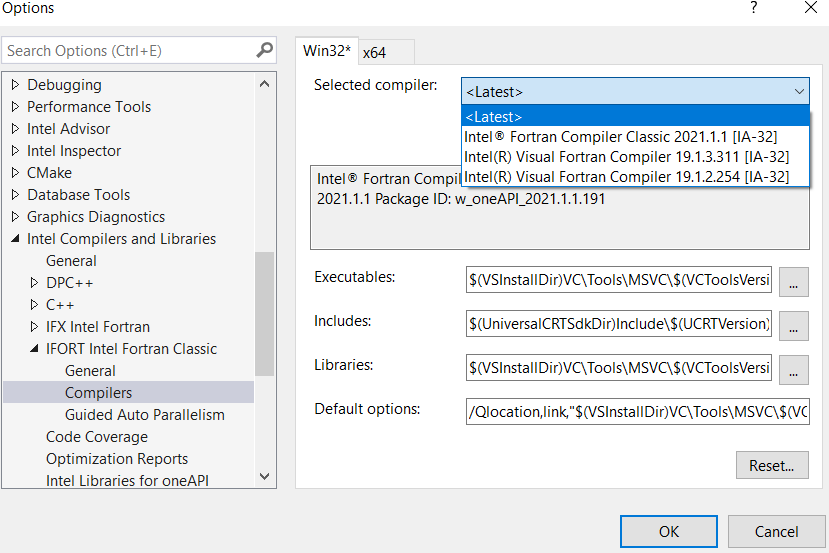Expand the Database Tools node
829x553 pixels.
[15, 195]
